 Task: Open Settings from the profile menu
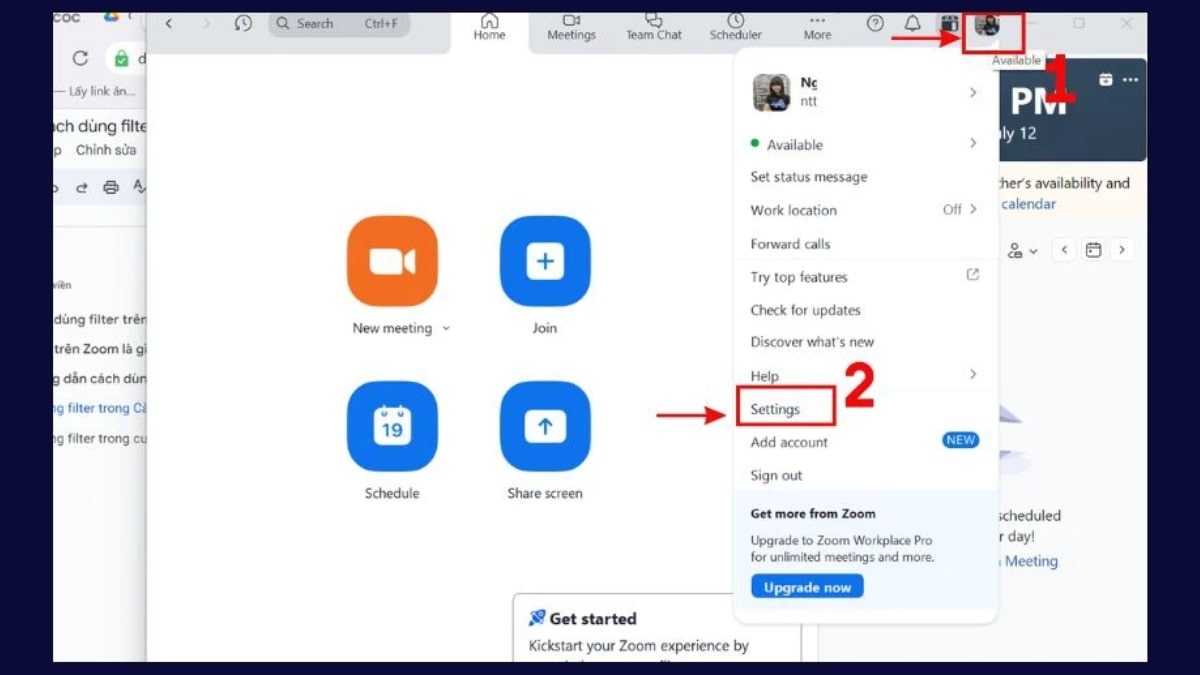click(775, 409)
